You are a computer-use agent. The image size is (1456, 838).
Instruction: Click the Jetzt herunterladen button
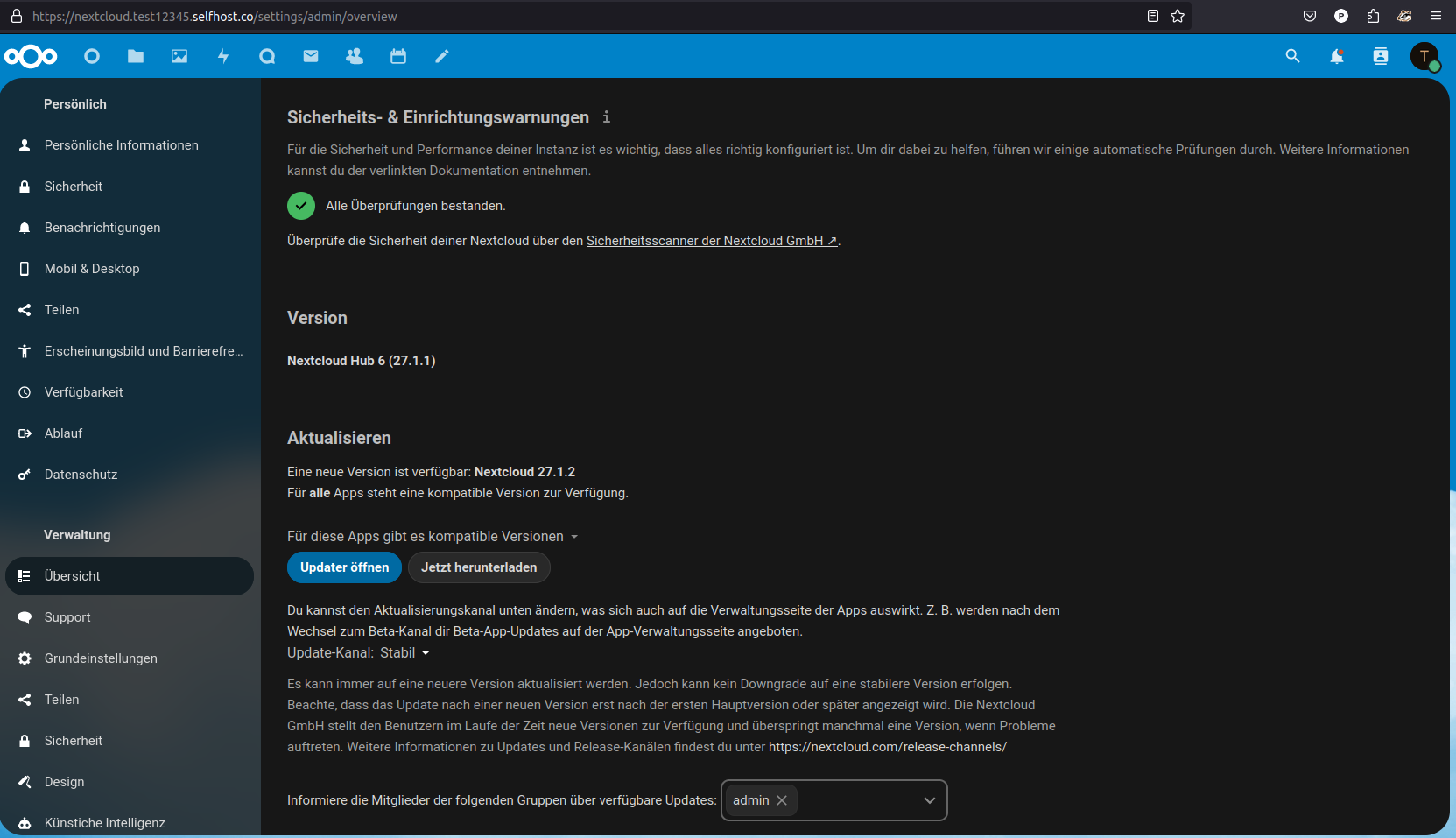pos(479,567)
